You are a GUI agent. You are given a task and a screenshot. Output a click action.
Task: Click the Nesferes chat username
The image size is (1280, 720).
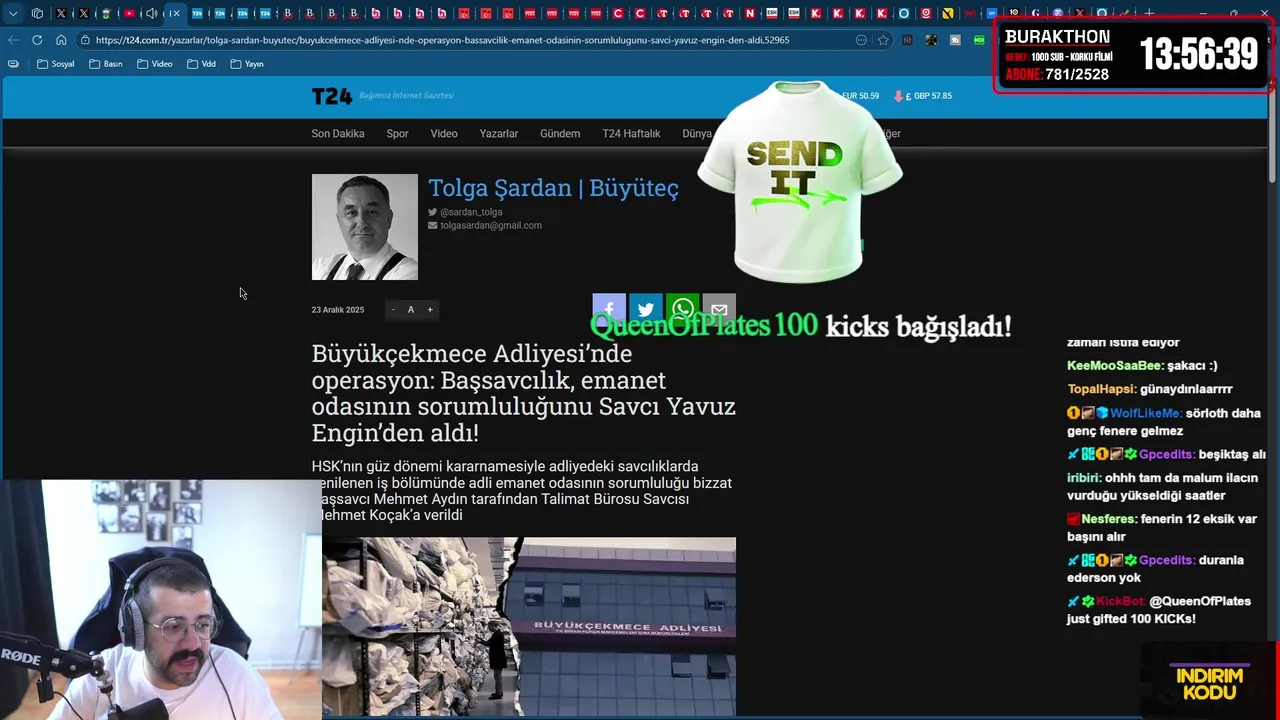coord(1109,520)
